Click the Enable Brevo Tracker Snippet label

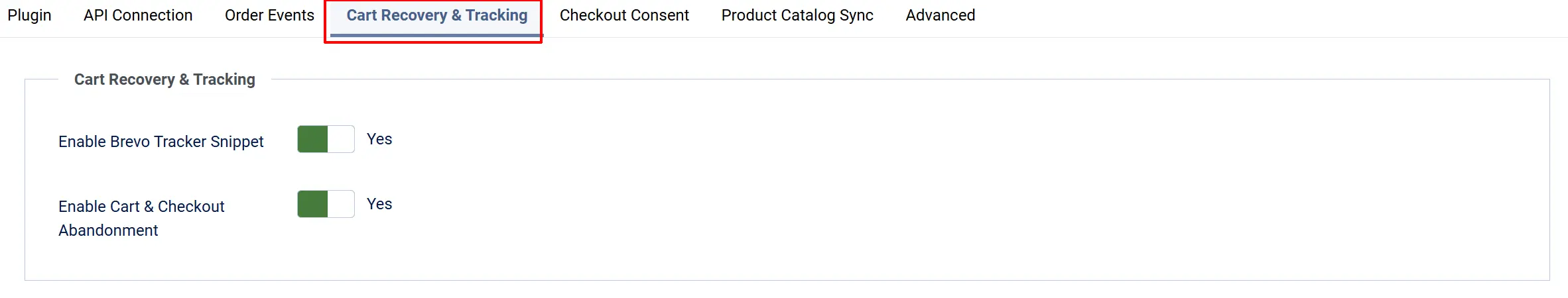click(161, 142)
